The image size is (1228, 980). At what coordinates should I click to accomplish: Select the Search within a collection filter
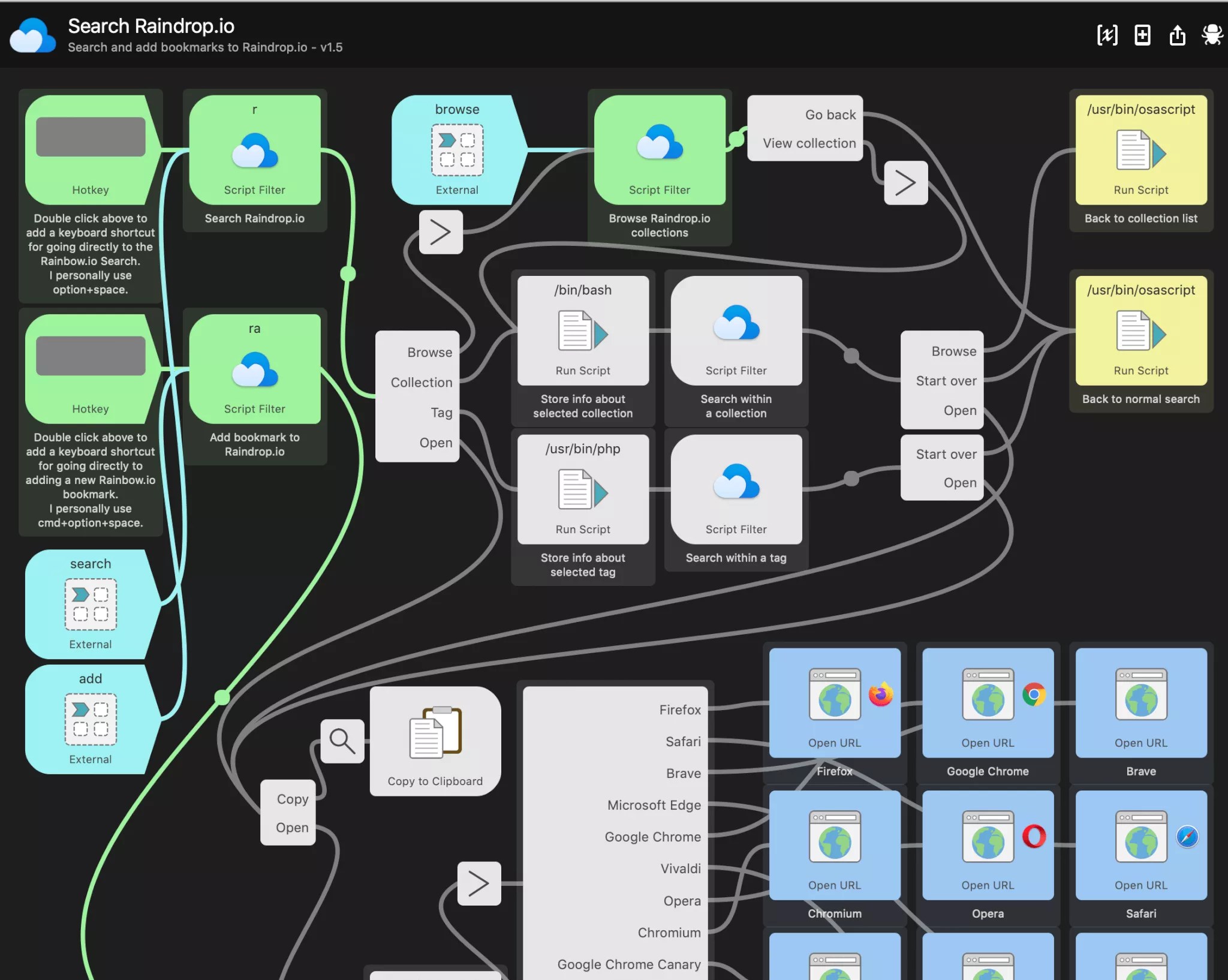736,330
